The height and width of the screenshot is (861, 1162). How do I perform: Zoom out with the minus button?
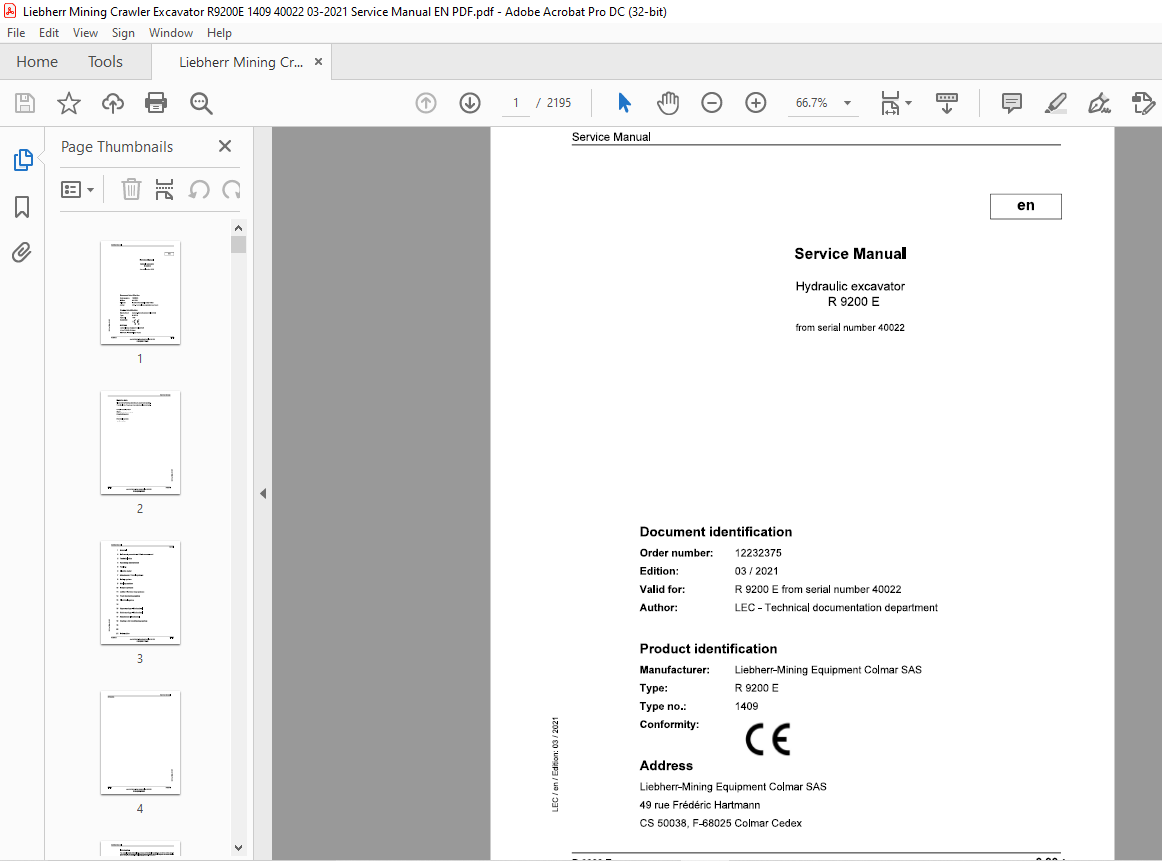(711, 103)
